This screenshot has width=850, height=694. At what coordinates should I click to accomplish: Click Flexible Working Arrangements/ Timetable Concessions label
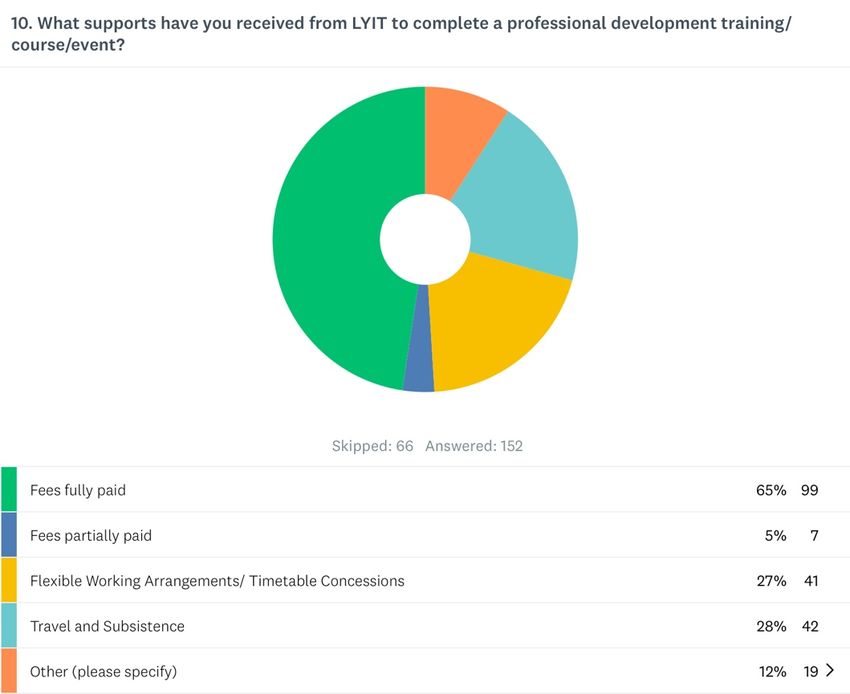217,581
